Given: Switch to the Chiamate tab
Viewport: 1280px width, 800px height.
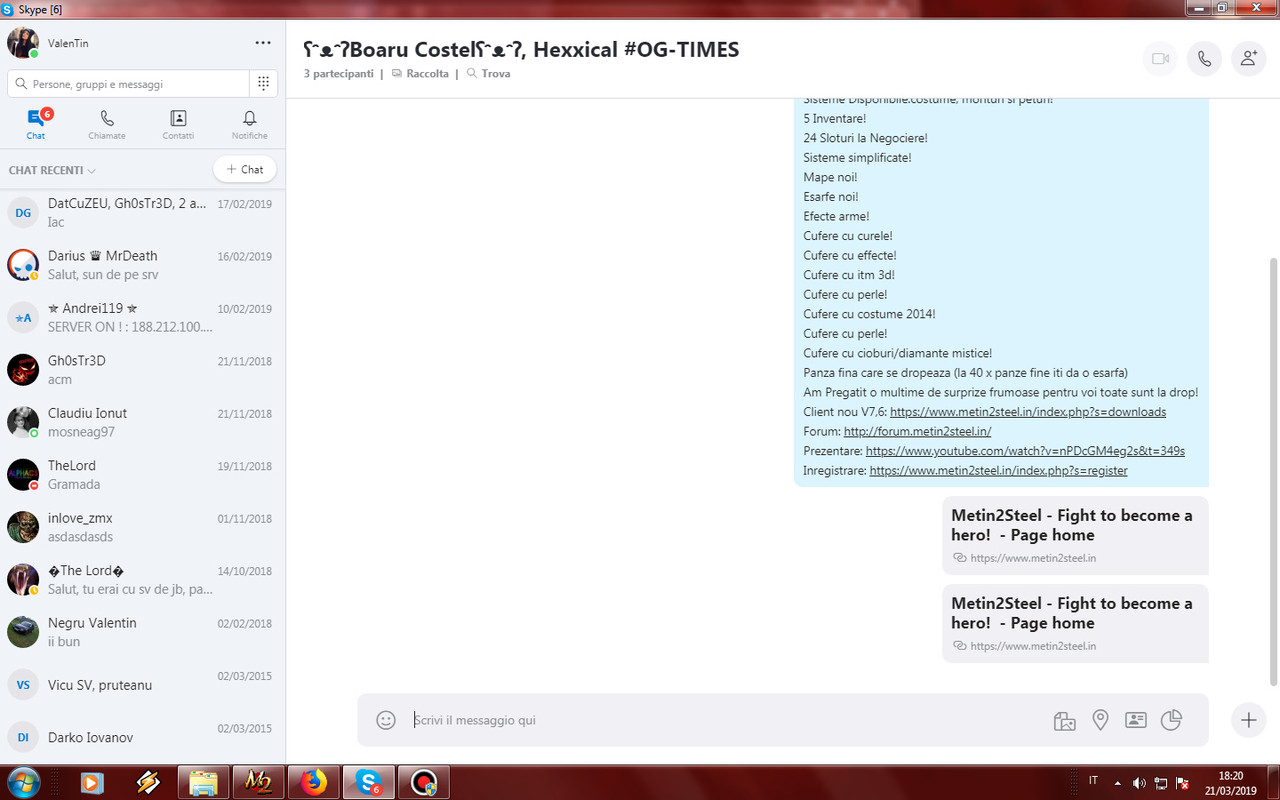Looking at the screenshot, I should pyautogui.click(x=107, y=125).
